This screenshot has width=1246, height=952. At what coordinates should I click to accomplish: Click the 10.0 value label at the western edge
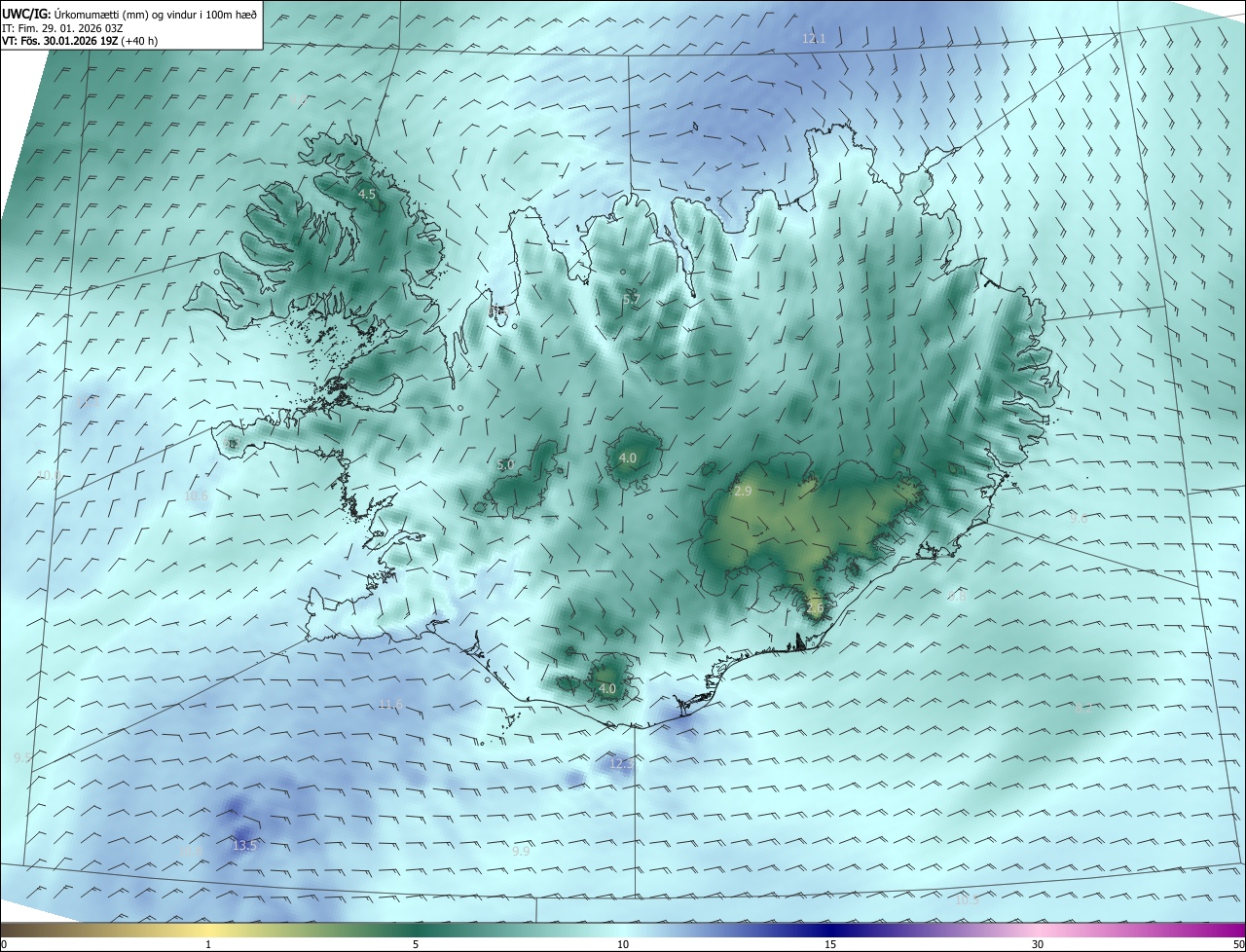[x=49, y=475]
